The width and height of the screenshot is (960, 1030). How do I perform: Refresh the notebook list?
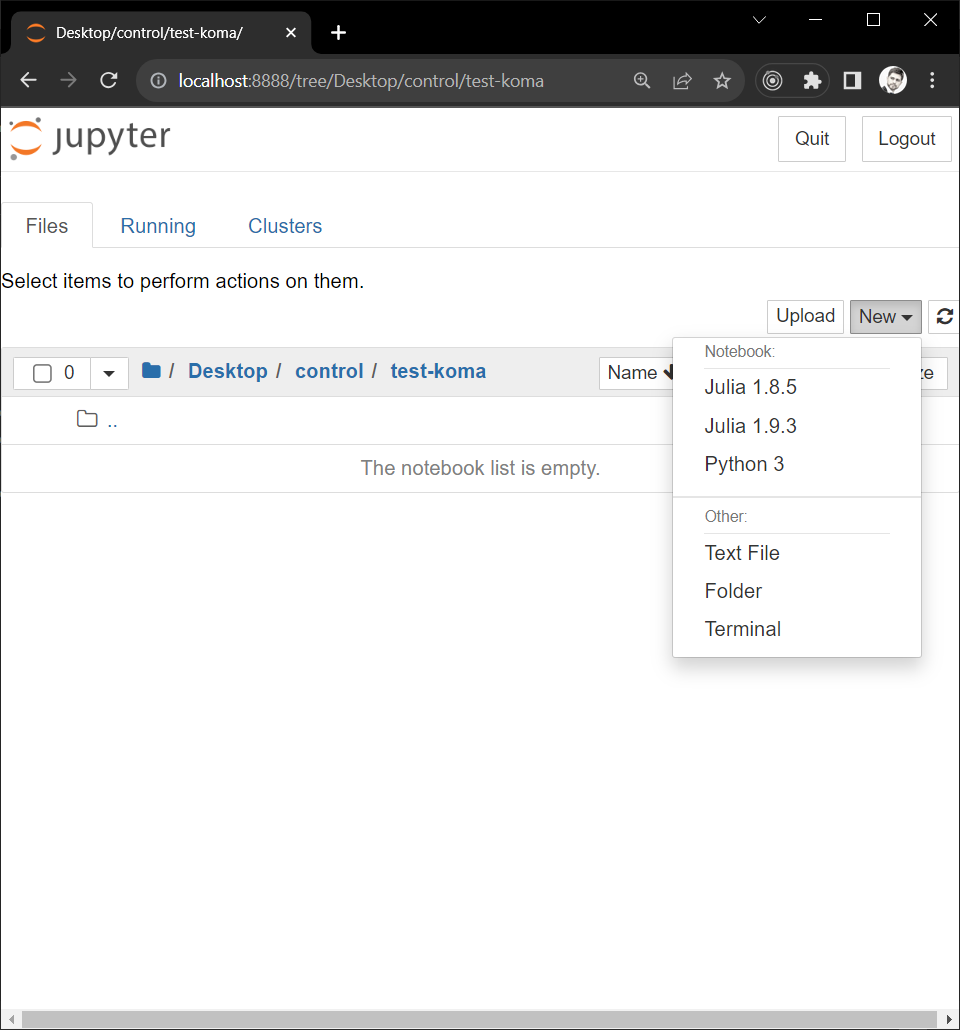(944, 317)
